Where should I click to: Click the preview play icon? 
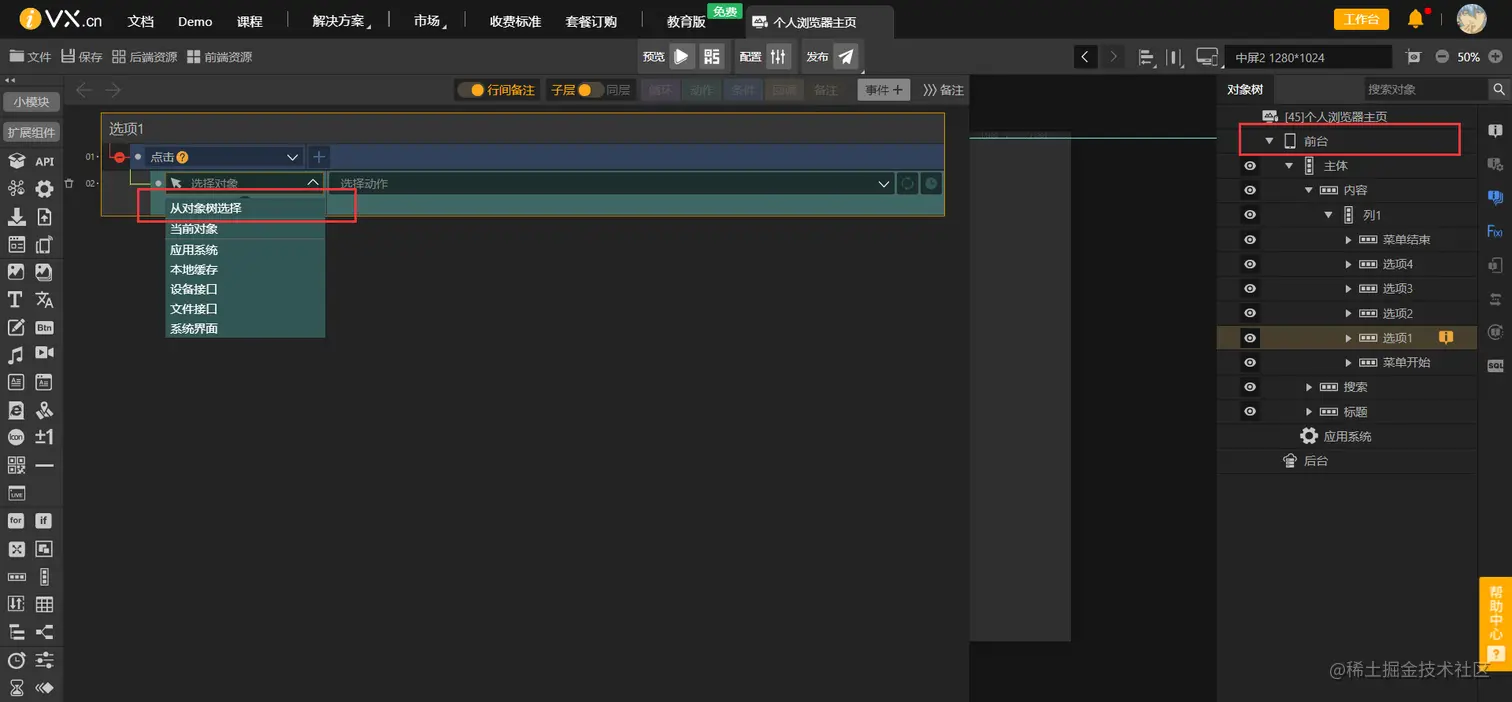682,57
